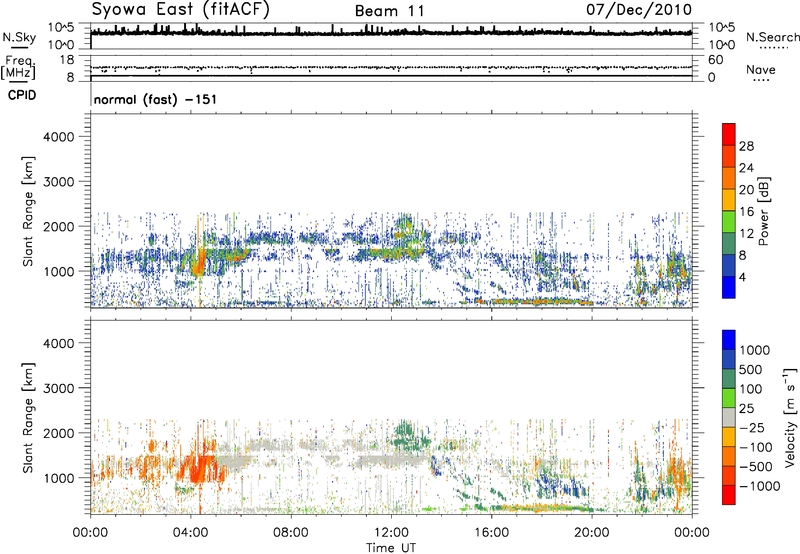The height and width of the screenshot is (554, 800).
Task: Click the "20:00" time axis label
Action: coord(591,533)
